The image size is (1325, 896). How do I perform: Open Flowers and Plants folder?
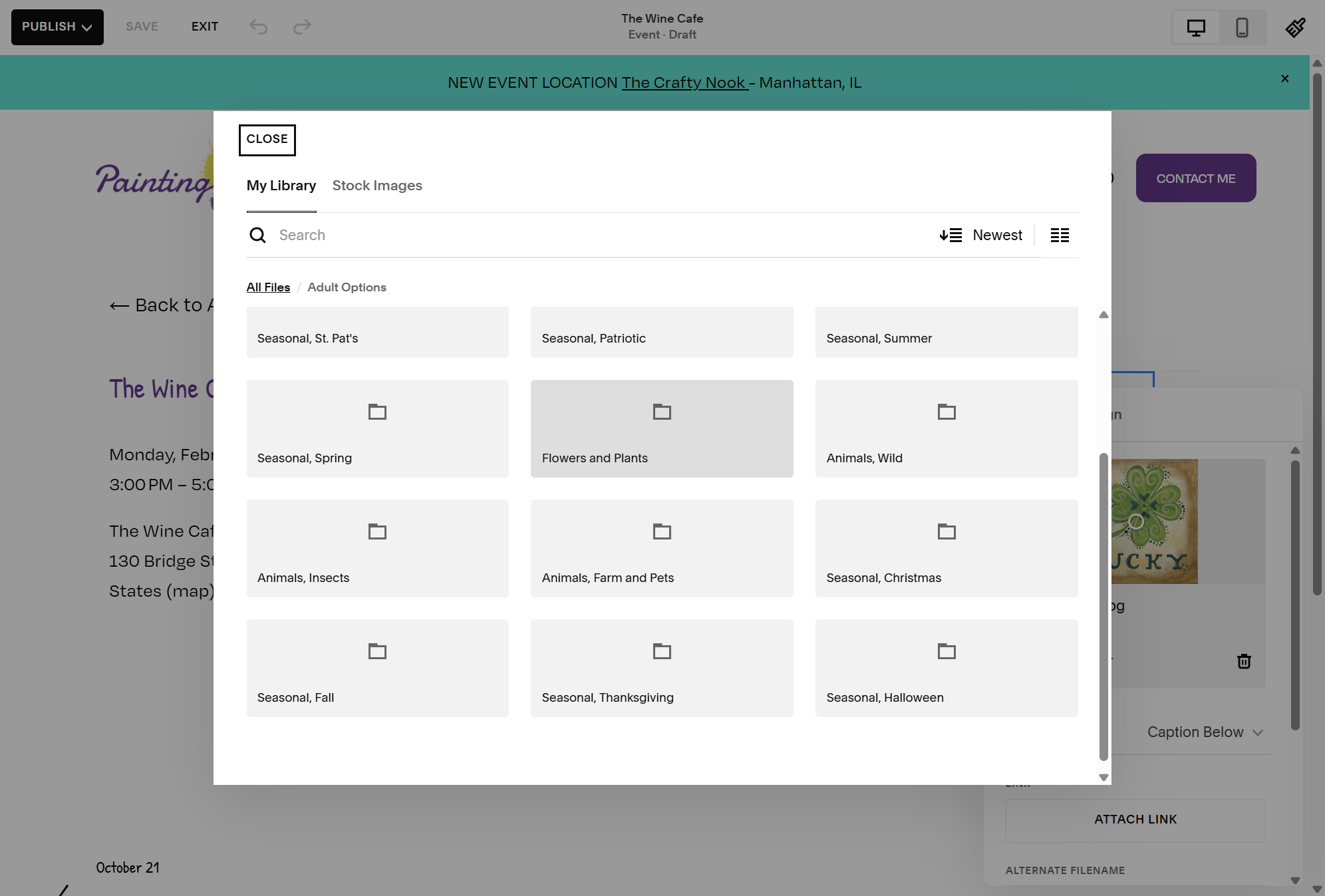tap(662, 428)
